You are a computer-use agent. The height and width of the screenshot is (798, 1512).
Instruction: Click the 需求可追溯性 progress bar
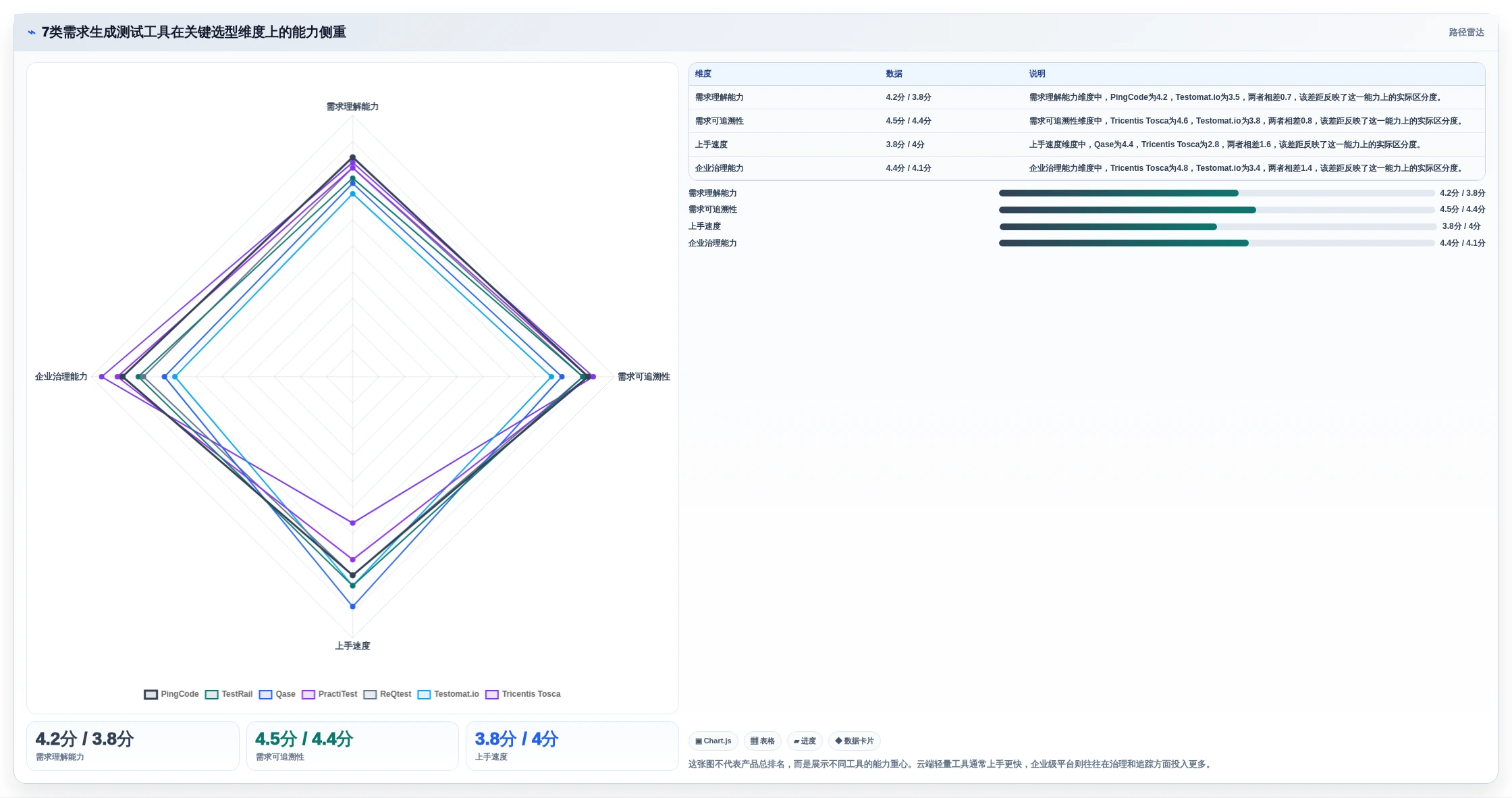click(x=1216, y=210)
